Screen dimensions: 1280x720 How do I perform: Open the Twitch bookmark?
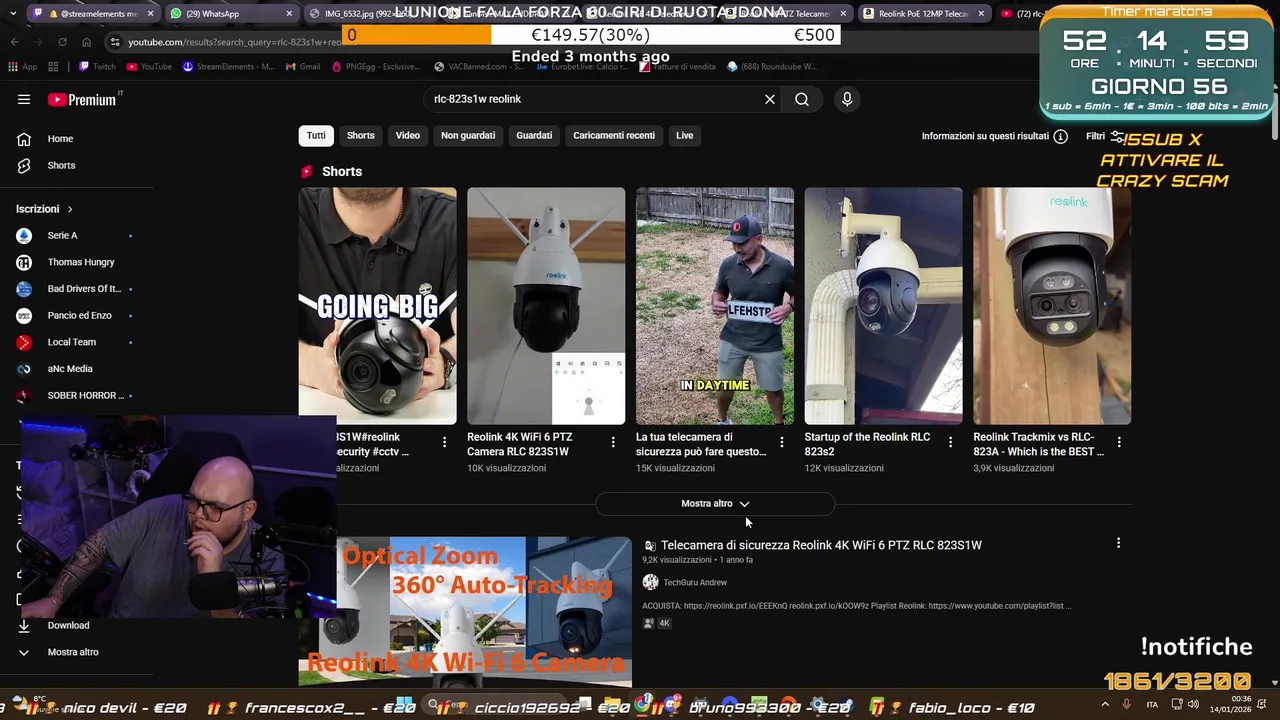[97, 67]
